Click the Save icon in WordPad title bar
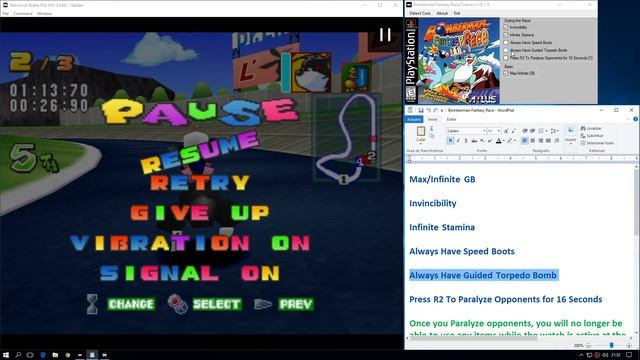The image size is (640, 360). (x=421, y=110)
